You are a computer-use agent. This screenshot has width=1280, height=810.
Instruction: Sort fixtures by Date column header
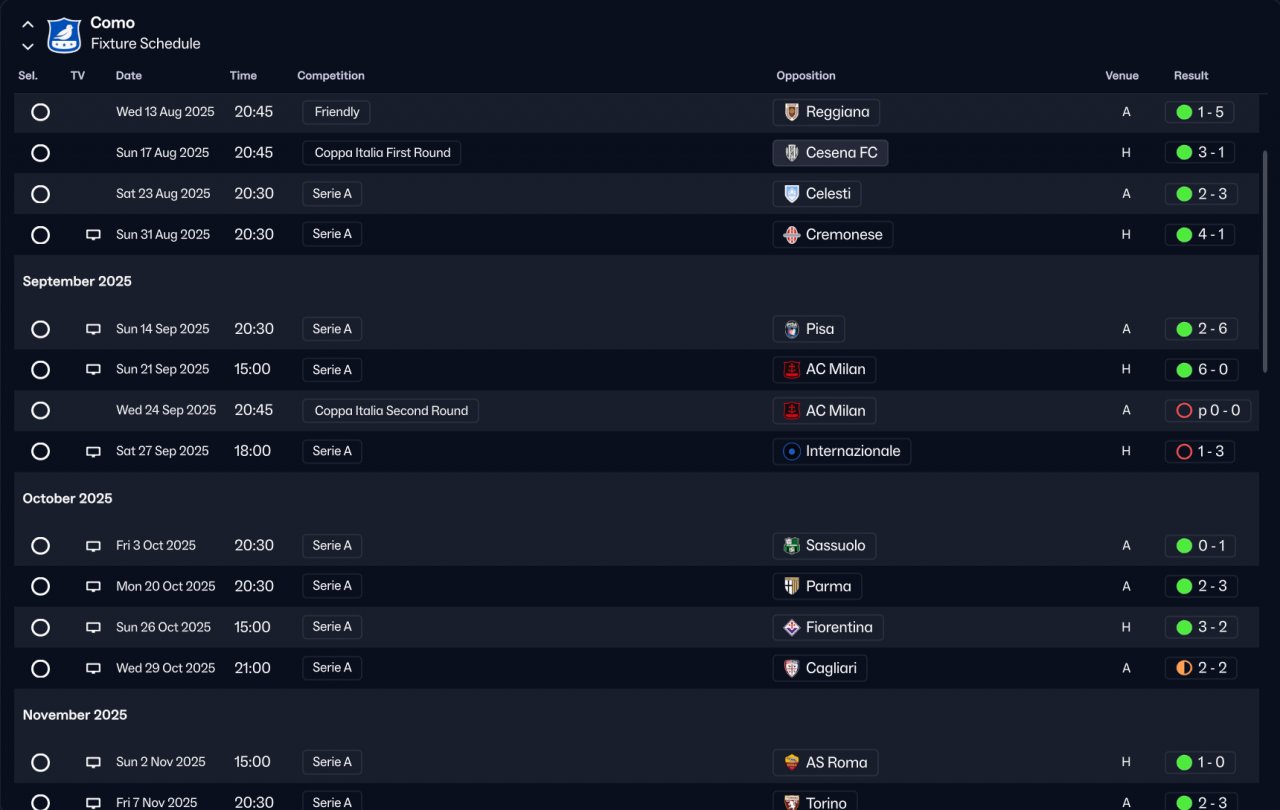point(129,76)
